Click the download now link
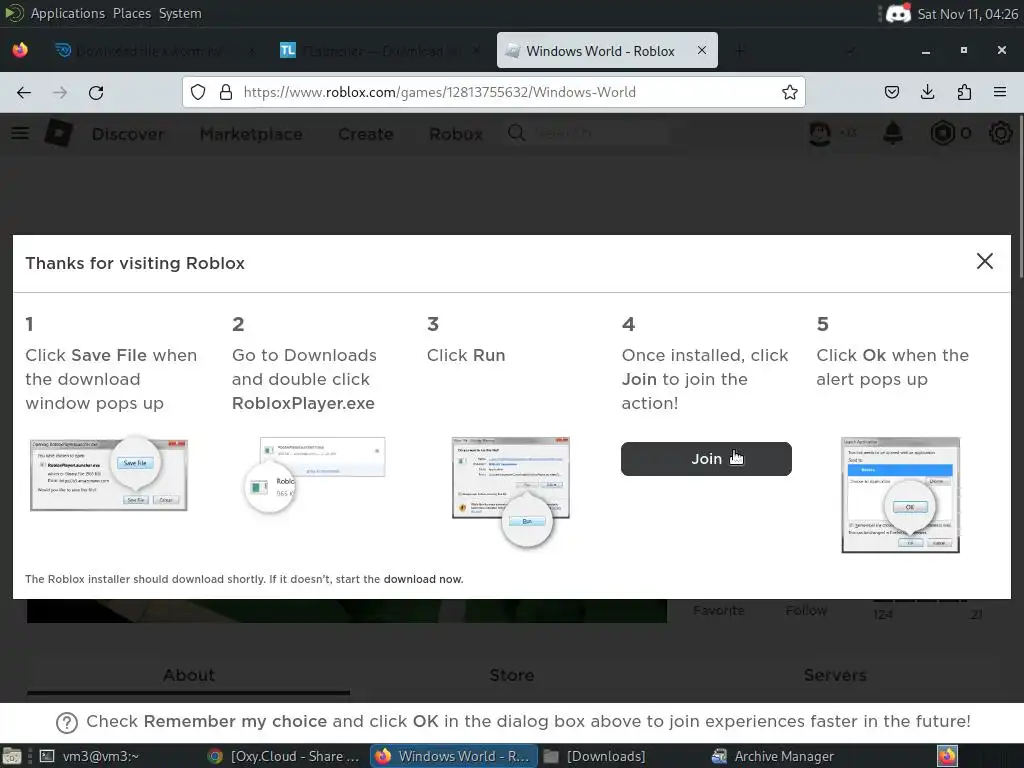Screen dimensions: 1024x768 tap(423, 579)
